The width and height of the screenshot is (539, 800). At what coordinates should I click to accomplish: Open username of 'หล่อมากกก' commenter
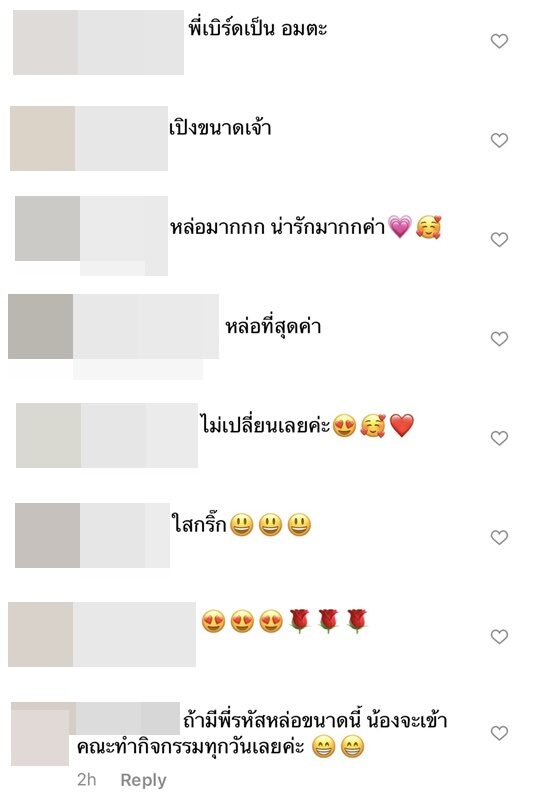124,229
